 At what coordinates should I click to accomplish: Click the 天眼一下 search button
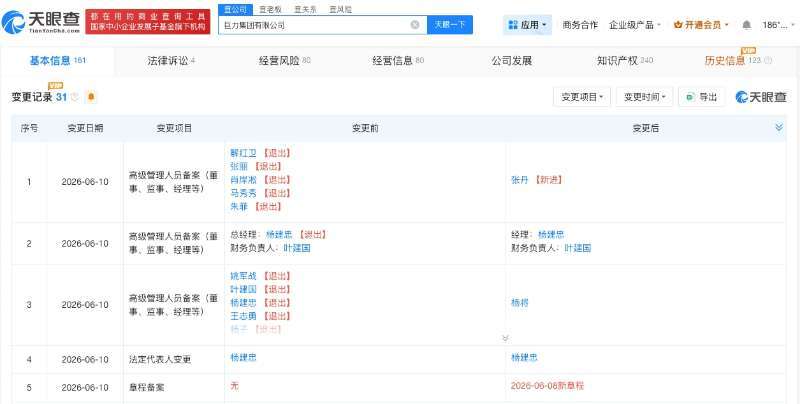click(x=450, y=24)
